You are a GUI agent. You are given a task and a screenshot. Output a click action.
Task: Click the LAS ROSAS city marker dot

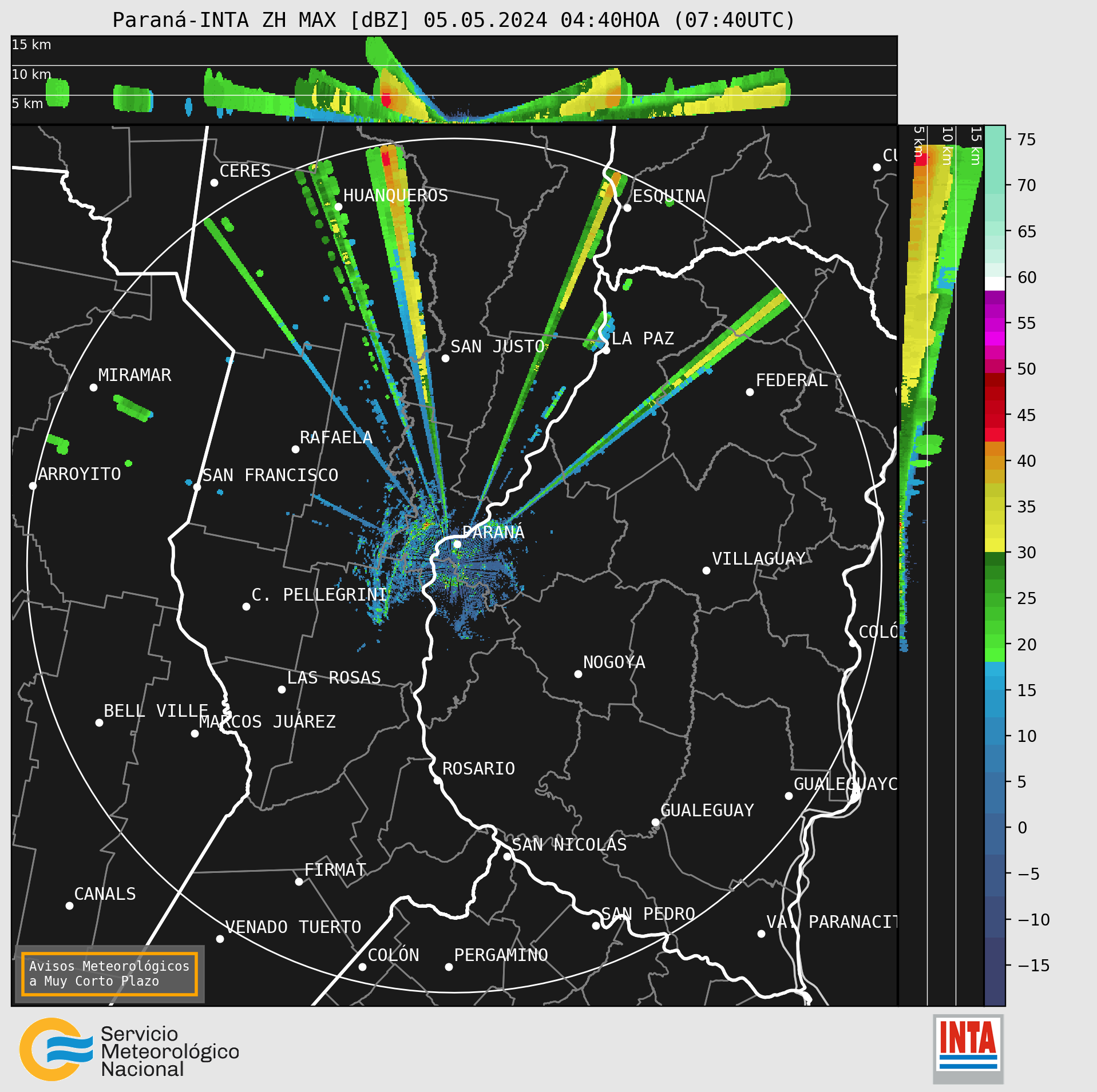282,689
